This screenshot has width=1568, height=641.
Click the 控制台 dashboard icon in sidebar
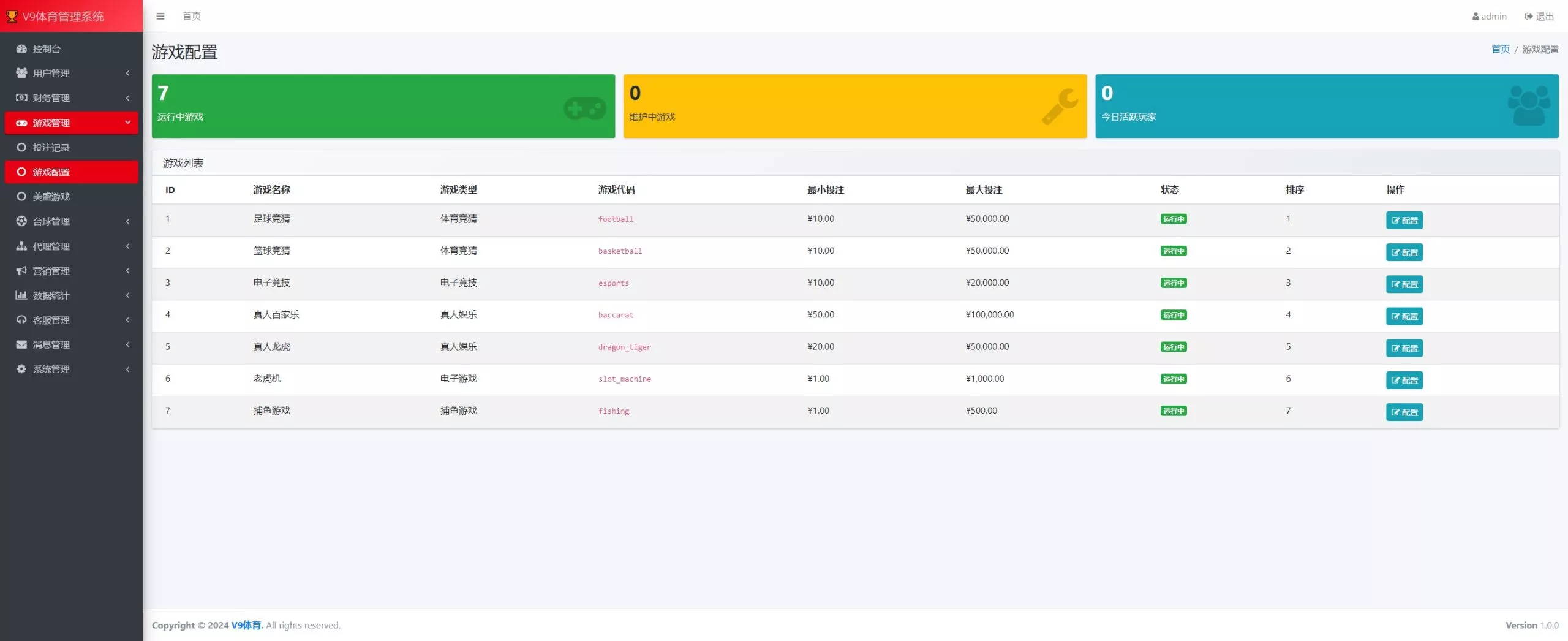(21, 48)
